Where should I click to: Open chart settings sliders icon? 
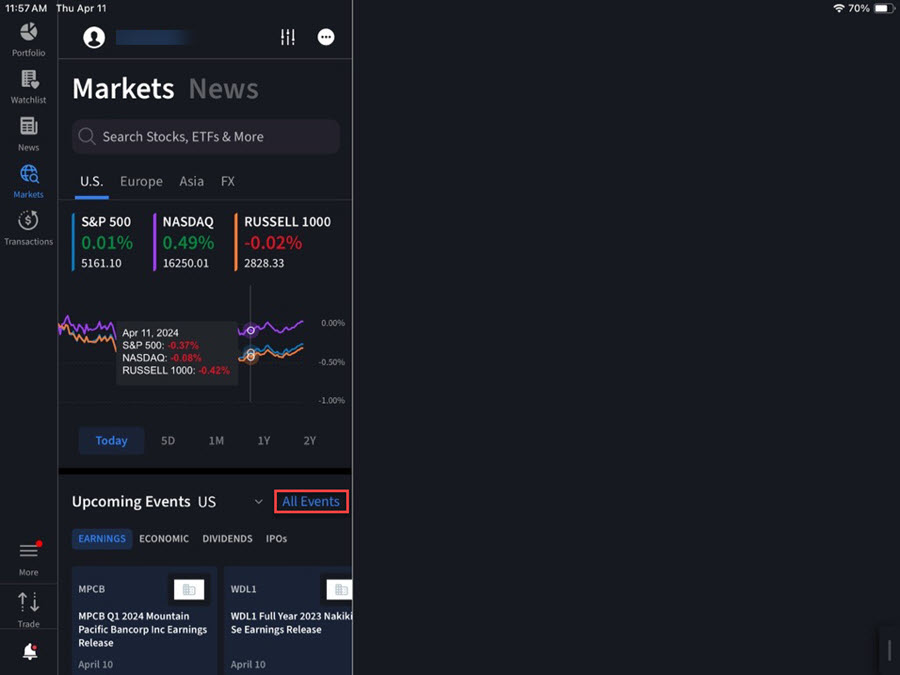288,37
